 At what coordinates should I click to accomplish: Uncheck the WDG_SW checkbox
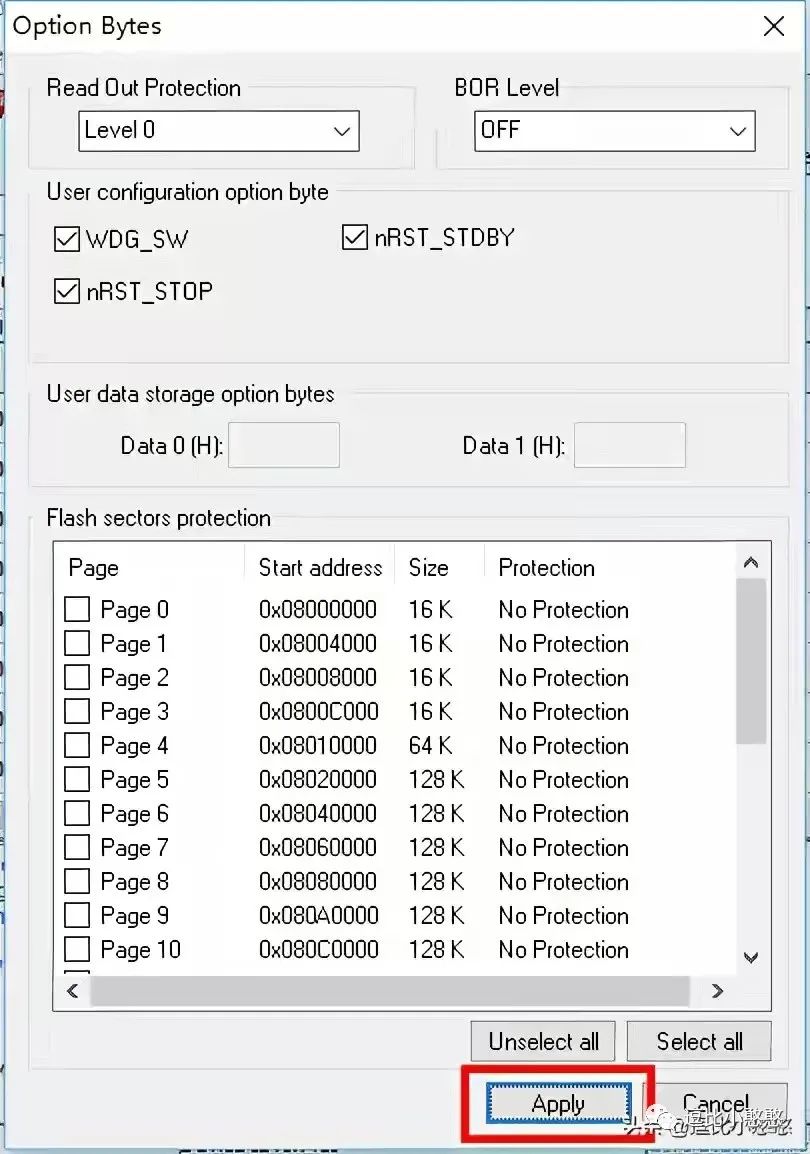click(67, 240)
